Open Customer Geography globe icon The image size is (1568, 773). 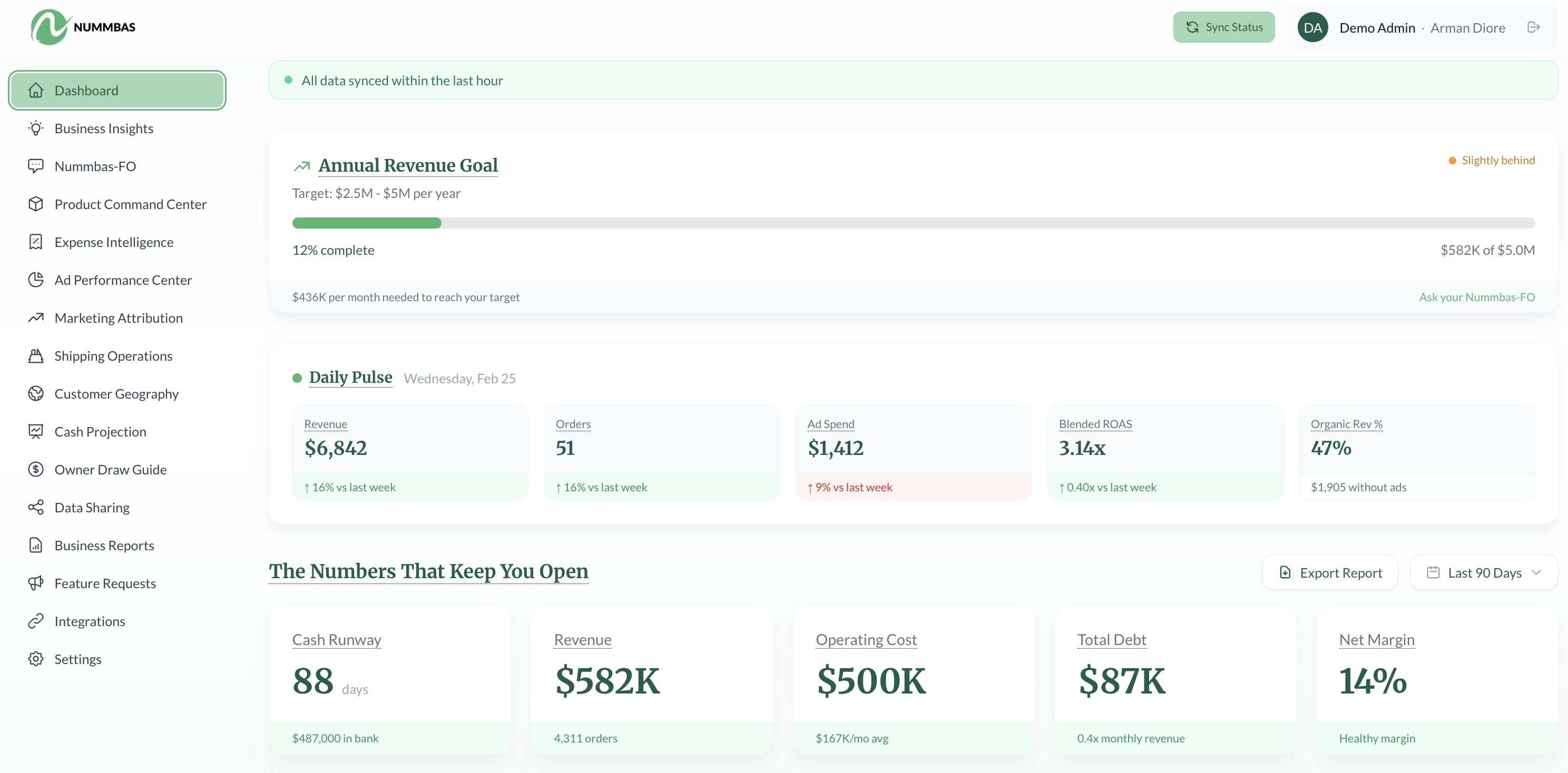click(x=36, y=393)
